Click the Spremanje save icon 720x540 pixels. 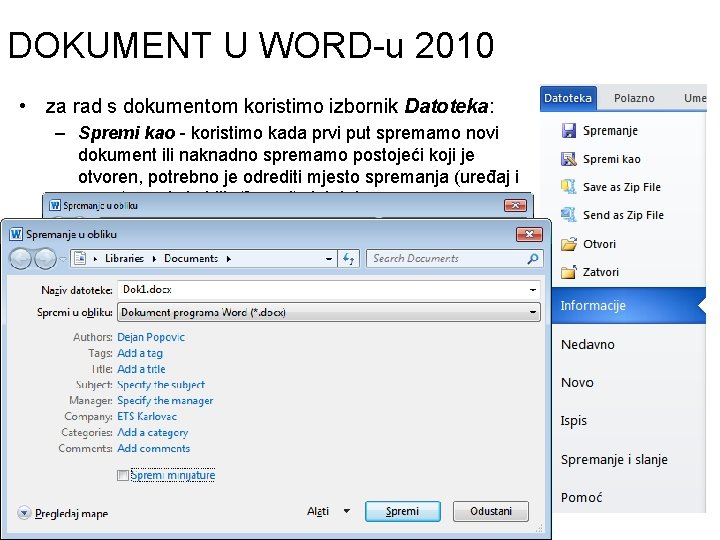coord(569,131)
